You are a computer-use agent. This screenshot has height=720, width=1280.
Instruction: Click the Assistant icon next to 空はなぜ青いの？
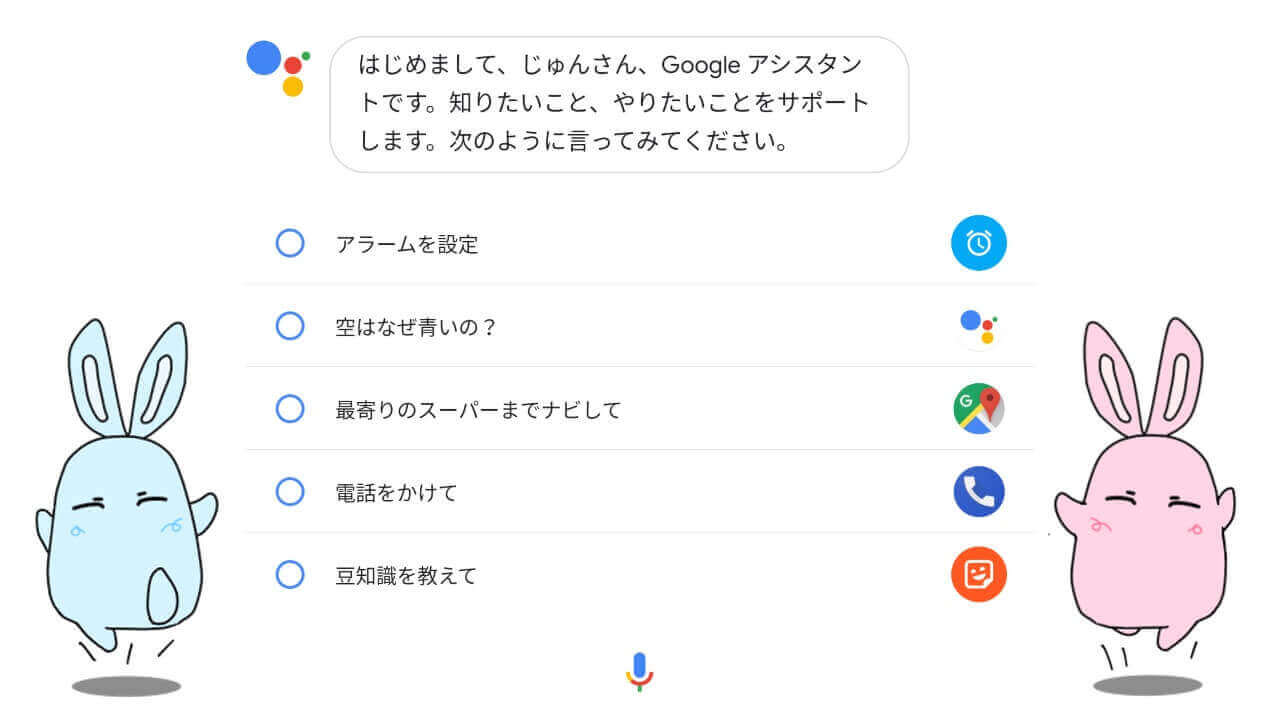[x=978, y=326]
